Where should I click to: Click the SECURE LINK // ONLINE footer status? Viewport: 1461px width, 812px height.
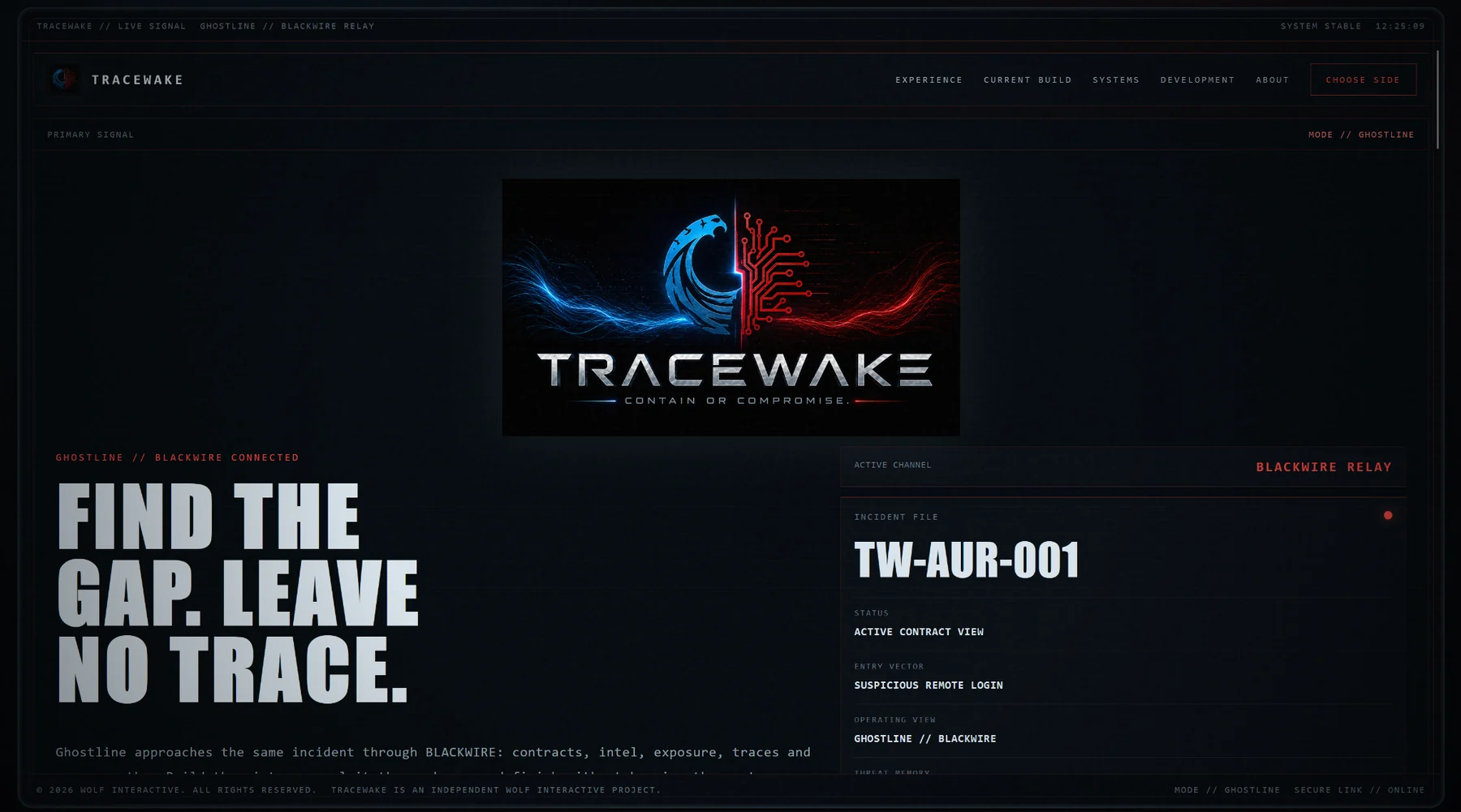tap(1360, 790)
